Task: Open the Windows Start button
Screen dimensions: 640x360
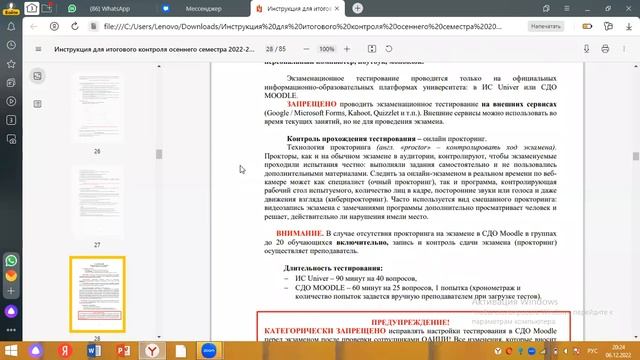Action: pos(11,351)
